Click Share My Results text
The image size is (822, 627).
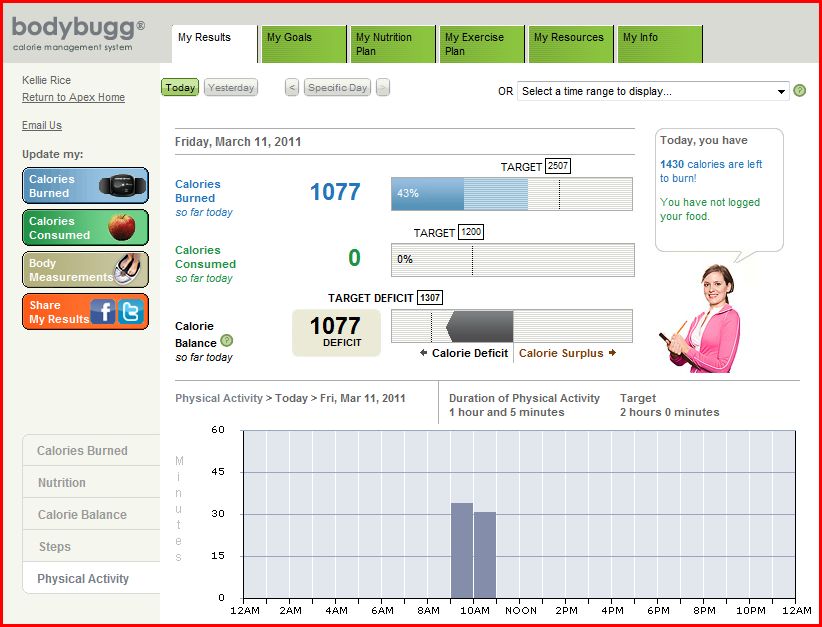click(x=59, y=312)
